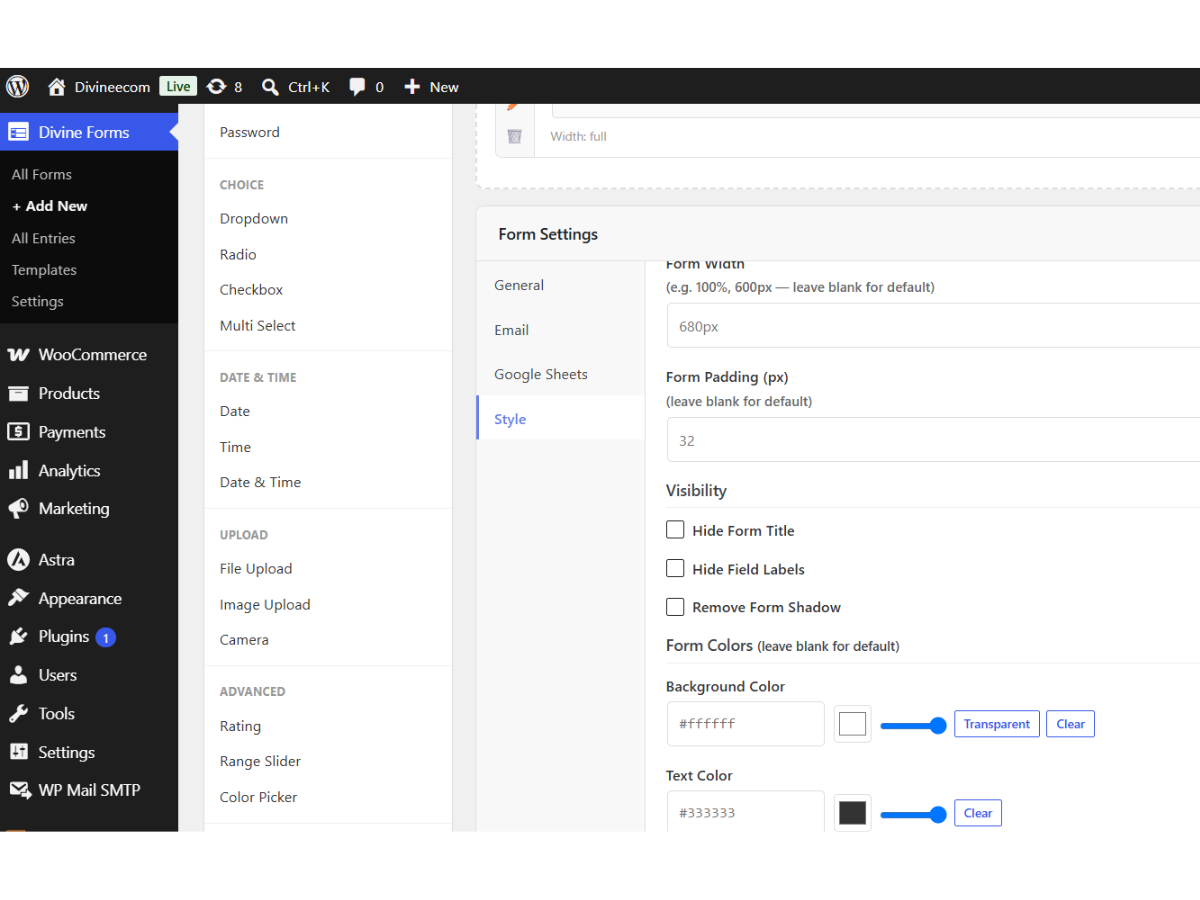Click the Tools wrench icon
The width and height of the screenshot is (1200, 900).
tap(18, 714)
